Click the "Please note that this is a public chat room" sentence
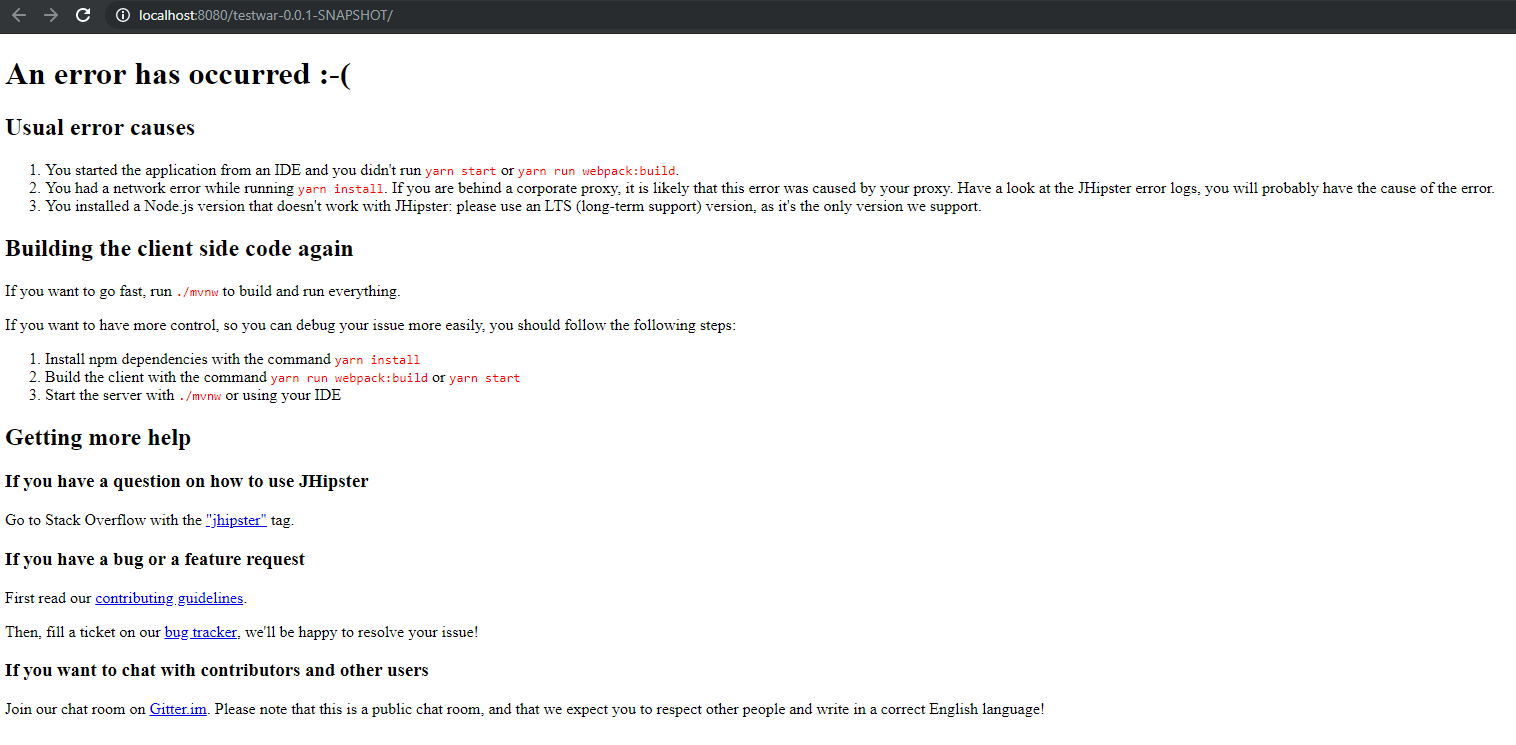Screen dimensions: 1516x745 pos(630,709)
